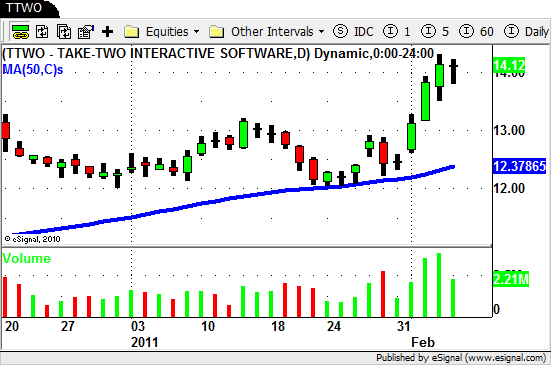Expand the Other Intervals dropdown arrow

321,32
